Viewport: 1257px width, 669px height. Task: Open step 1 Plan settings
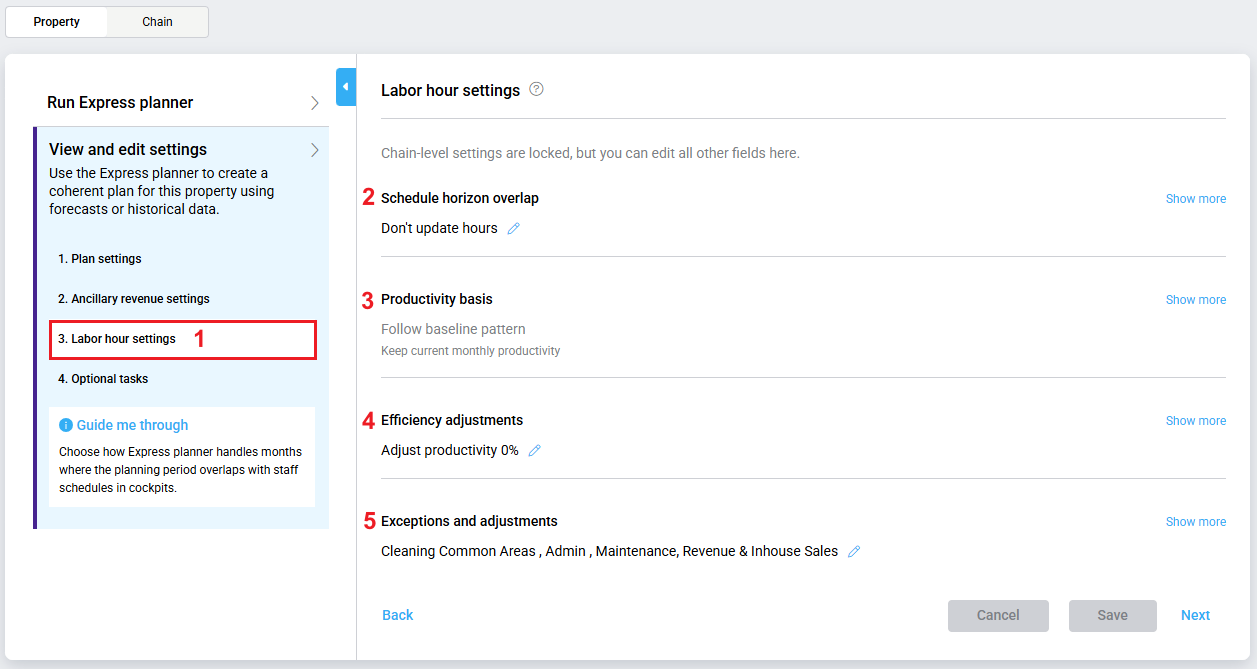(x=100, y=259)
